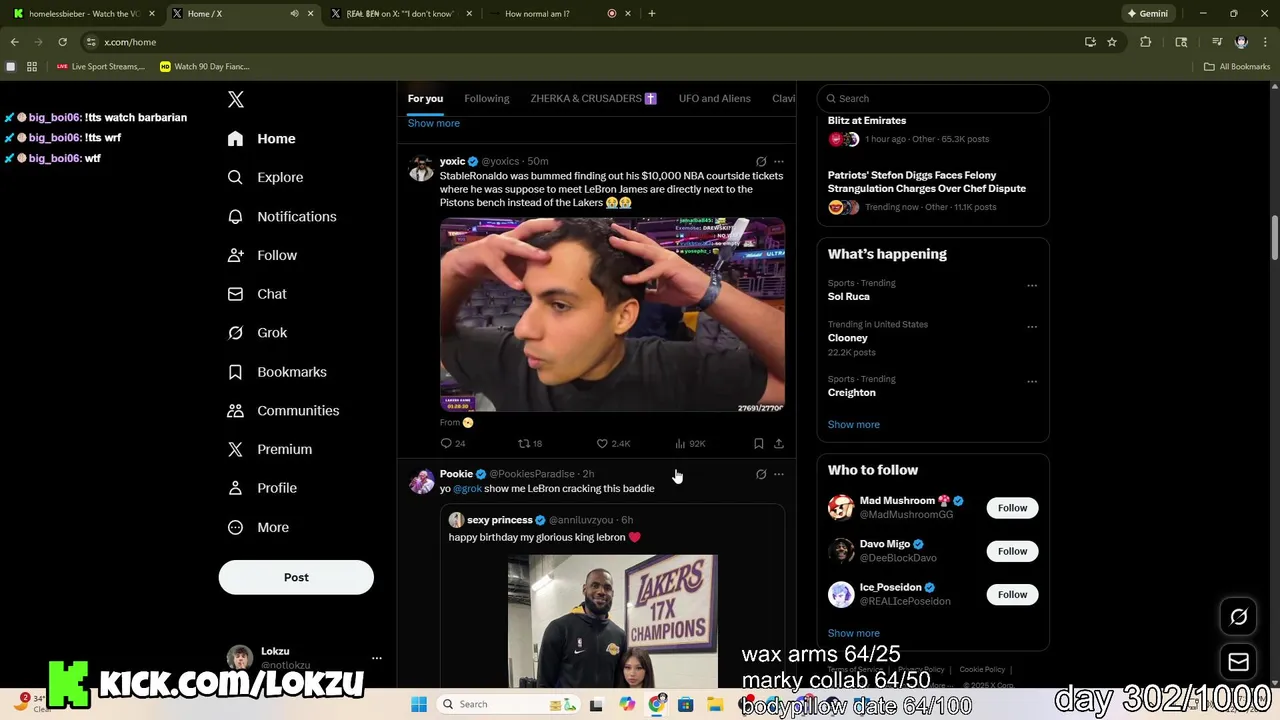
Task: Open Grok from the sidebar
Action: (x=258, y=333)
